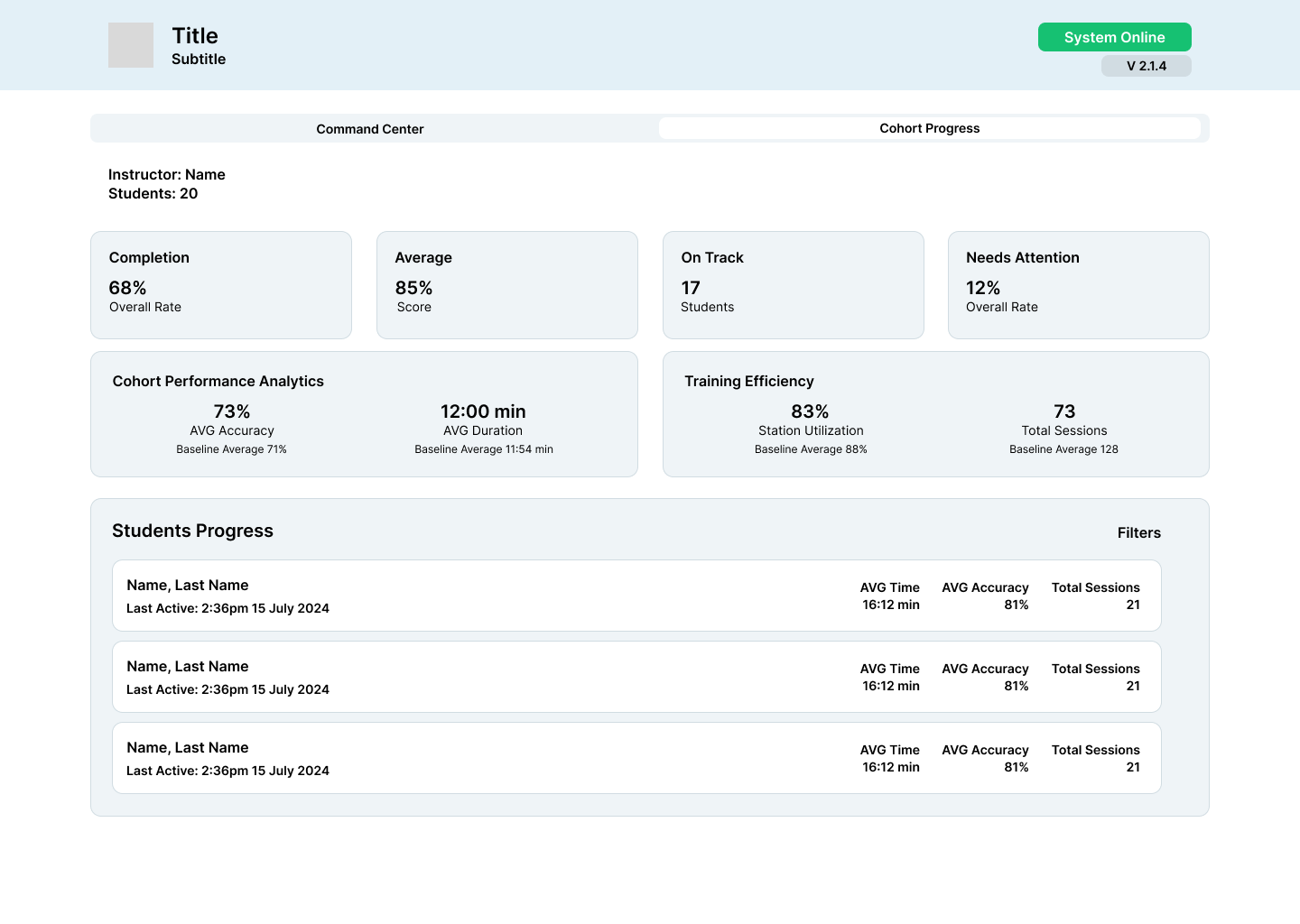This screenshot has width=1300, height=924.
Task: Open the first student row
Action: (636, 596)
